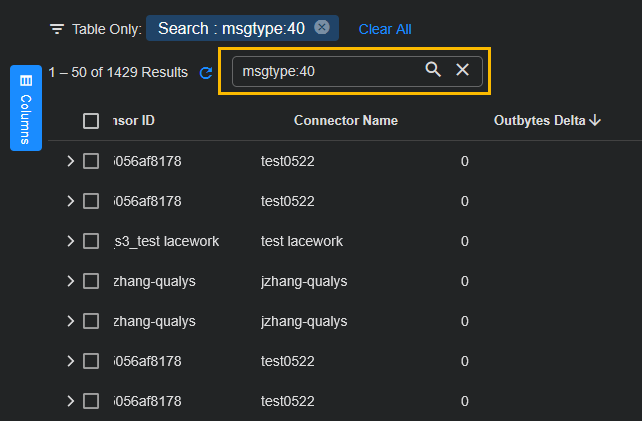Image resolution: width=642 pixels, height=421 pixels.
Task: Click the Sensor ID column header
Action: coord(134,121)
